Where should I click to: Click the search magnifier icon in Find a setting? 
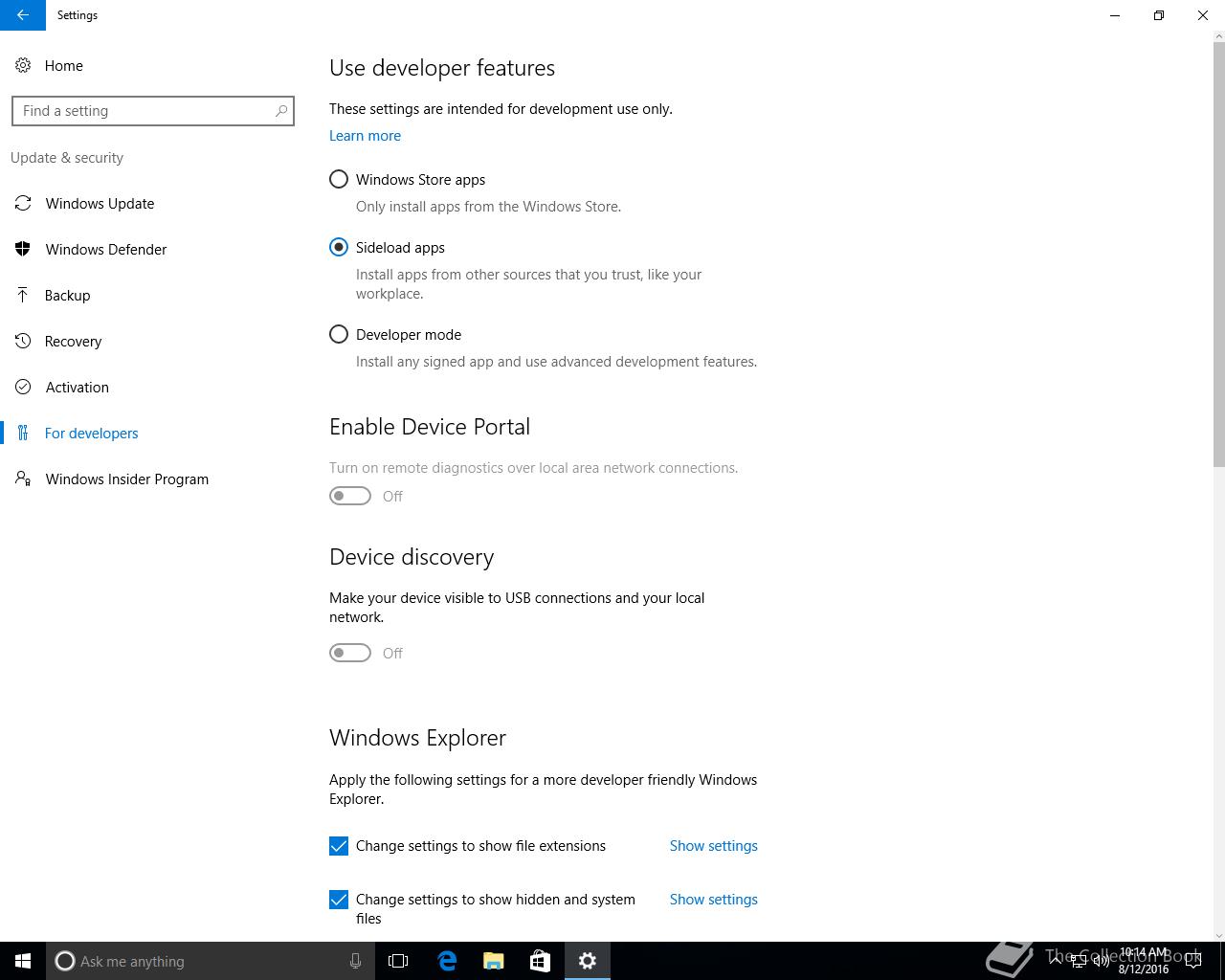point(281,111)
